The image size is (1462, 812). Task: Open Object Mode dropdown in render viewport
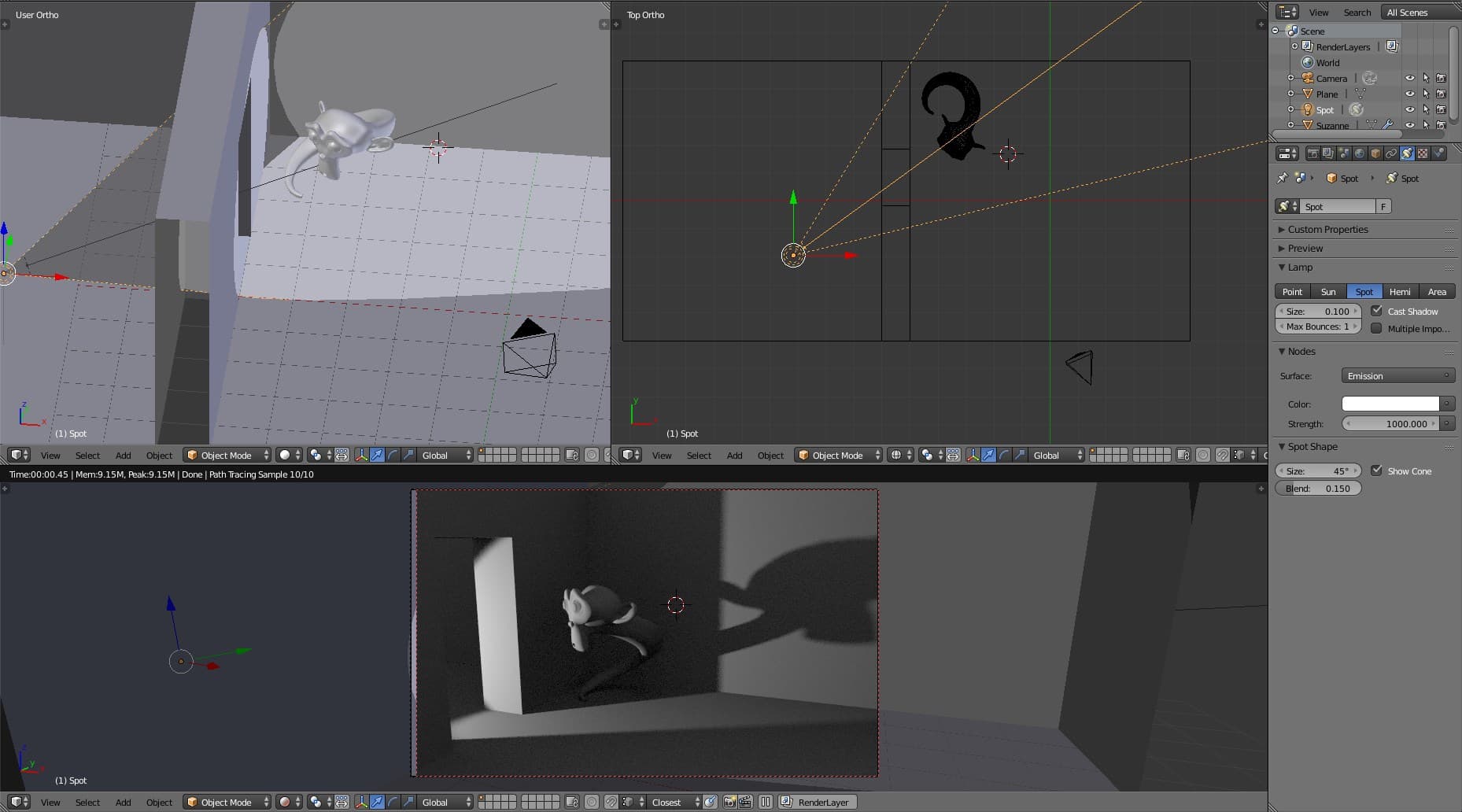(x=227, y=802)
